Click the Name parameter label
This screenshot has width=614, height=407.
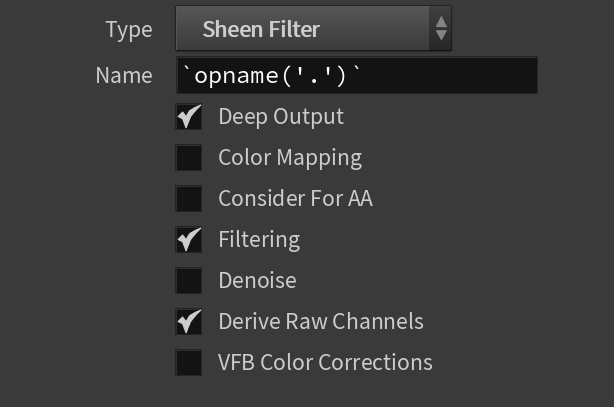coord(124,75)
